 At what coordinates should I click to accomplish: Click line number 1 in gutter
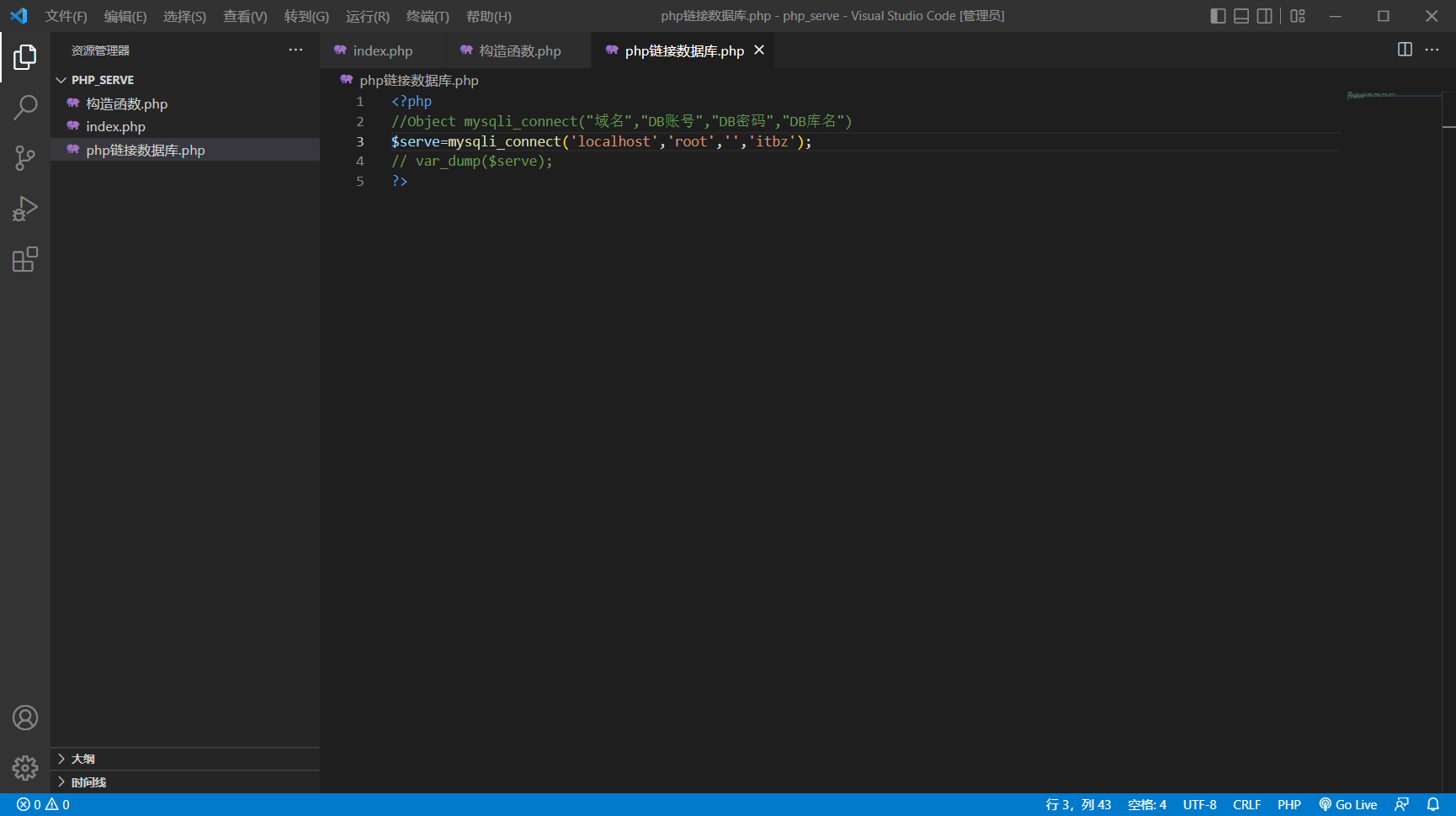click(x=360, y=101)
